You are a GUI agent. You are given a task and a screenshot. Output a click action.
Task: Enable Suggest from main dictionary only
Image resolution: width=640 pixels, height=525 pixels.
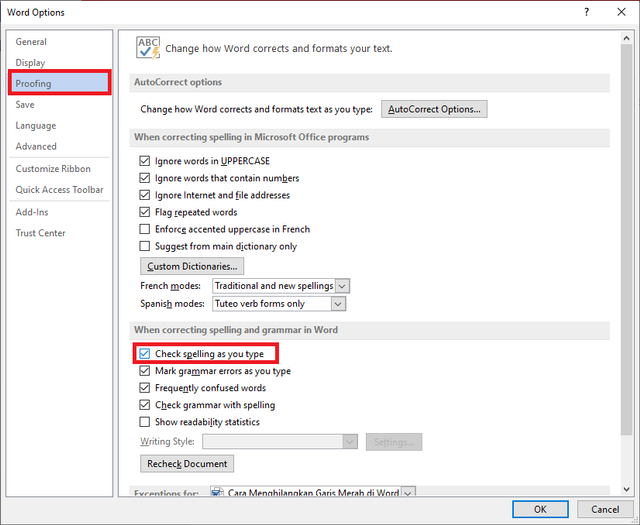tap(144, 246)
